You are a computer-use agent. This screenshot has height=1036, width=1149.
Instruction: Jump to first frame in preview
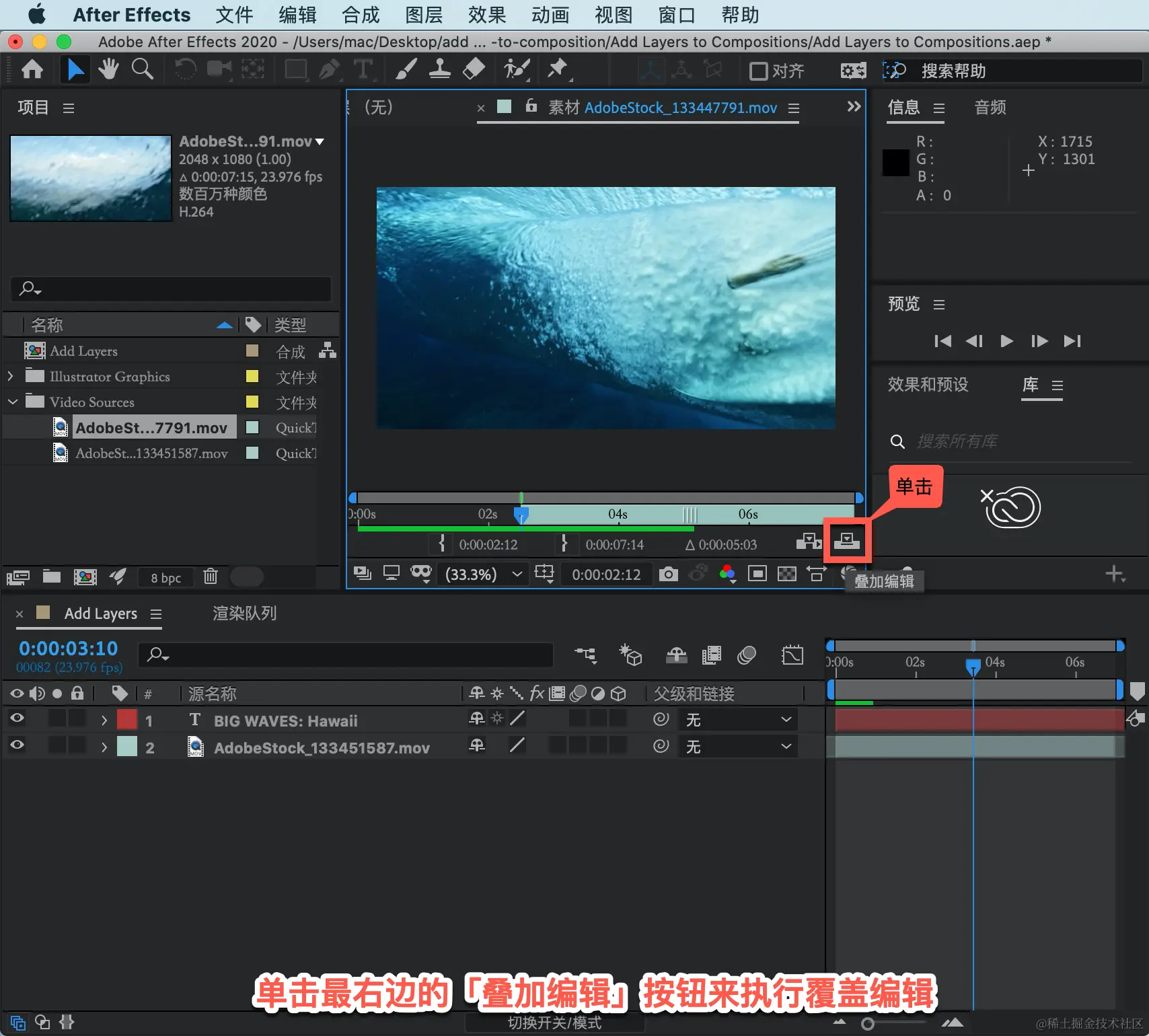pos(942,341)
